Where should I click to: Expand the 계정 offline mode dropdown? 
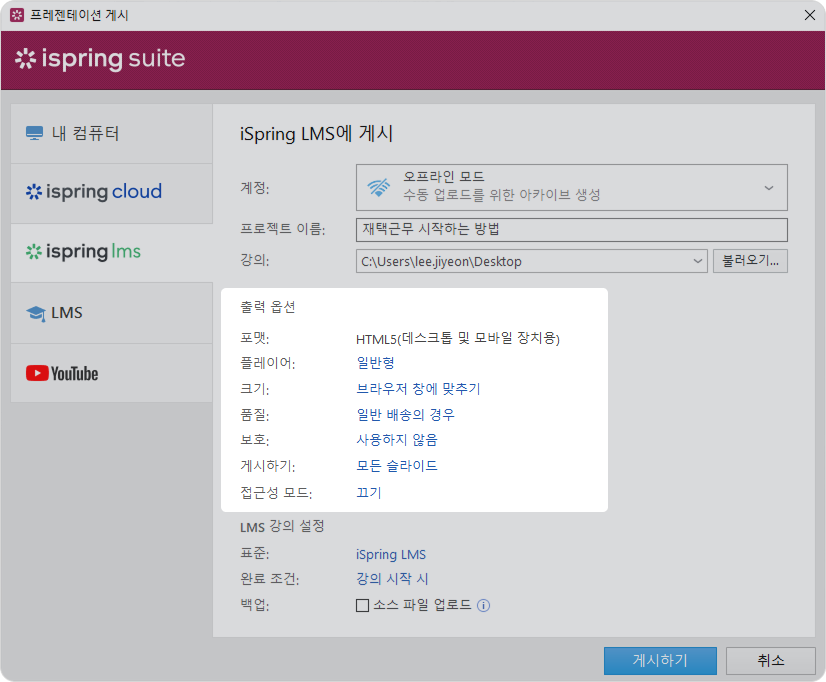pyautogui.click(x=768, y=187)
